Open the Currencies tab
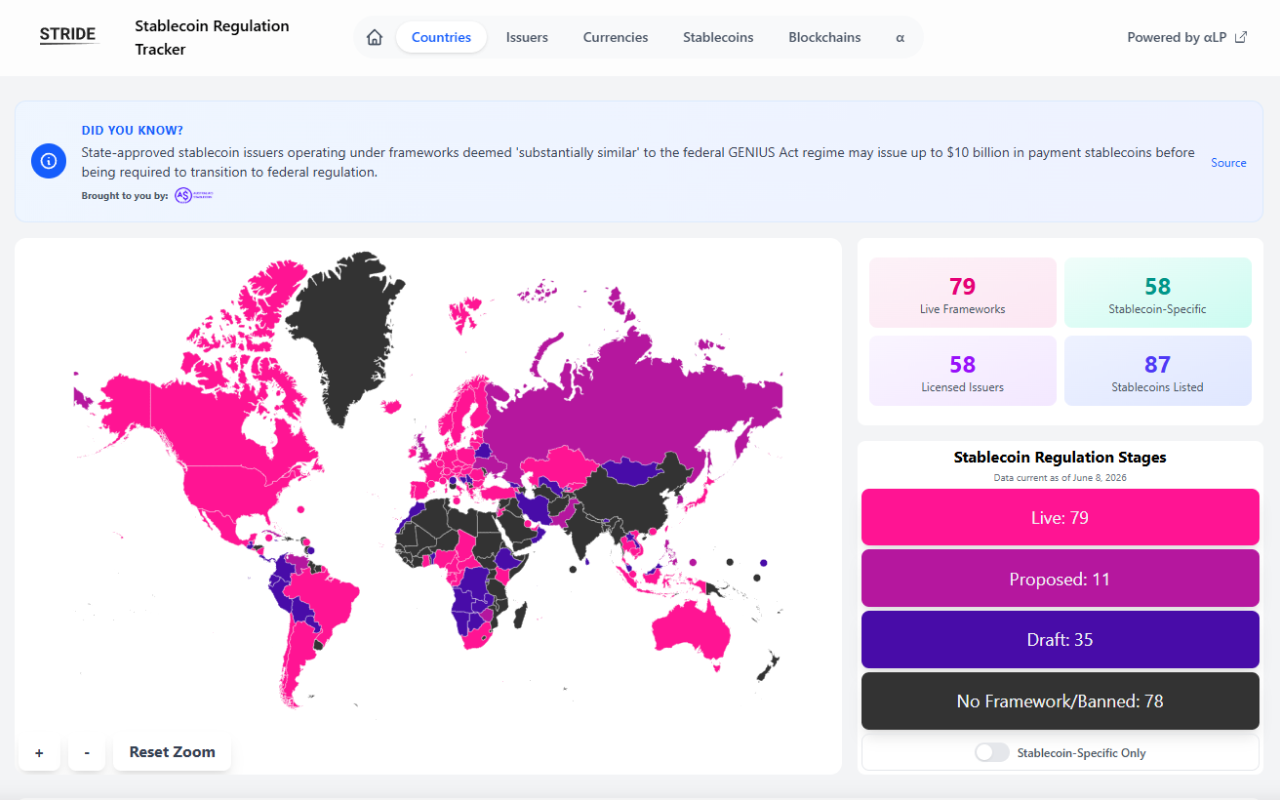The height and width of the screenshot is (800, 1280). click(x=616, y=37)
